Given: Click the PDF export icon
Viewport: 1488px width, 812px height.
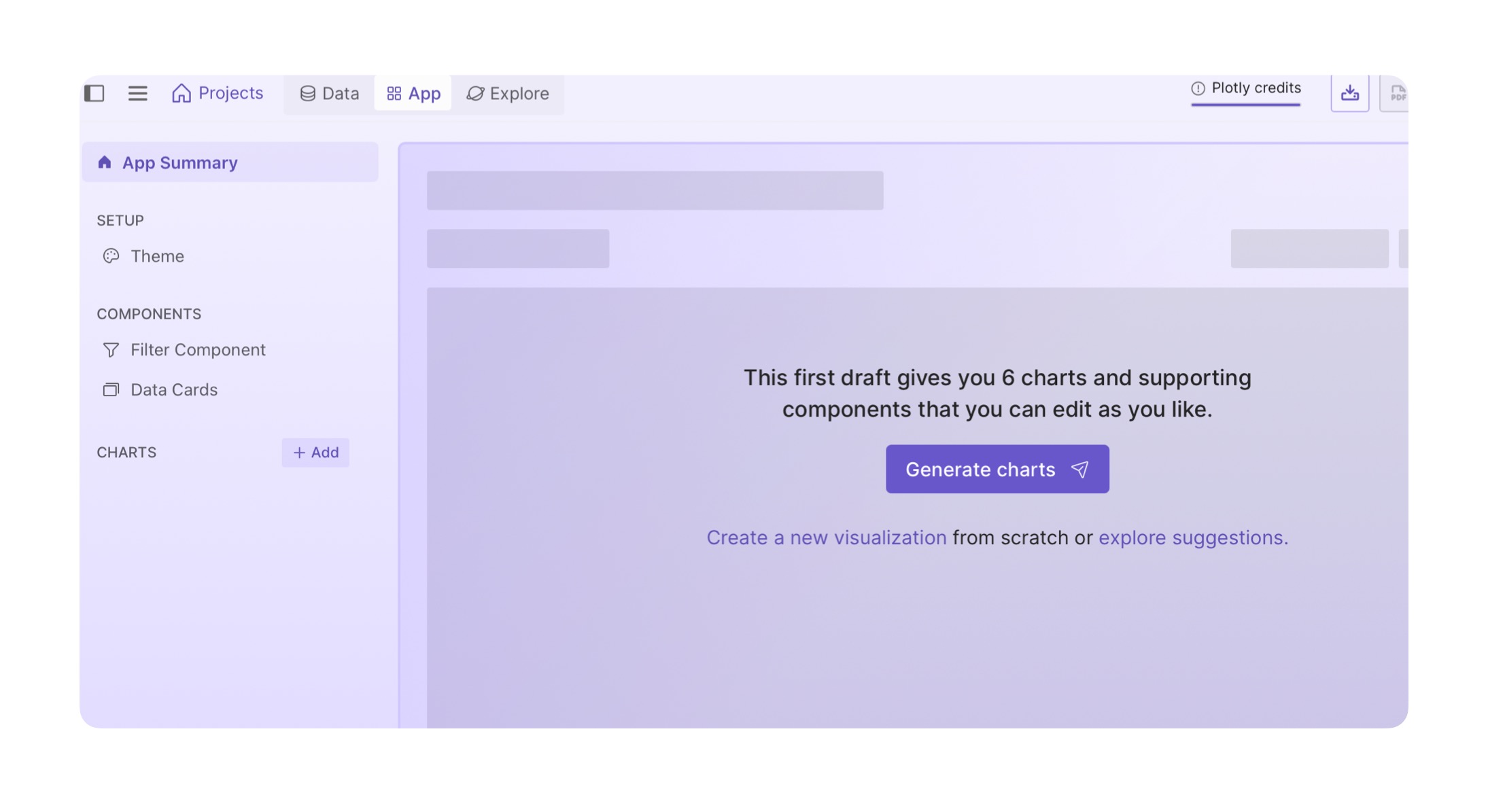Looking at the screenshot, I should pyautogui.click(x=1397, y=93).
